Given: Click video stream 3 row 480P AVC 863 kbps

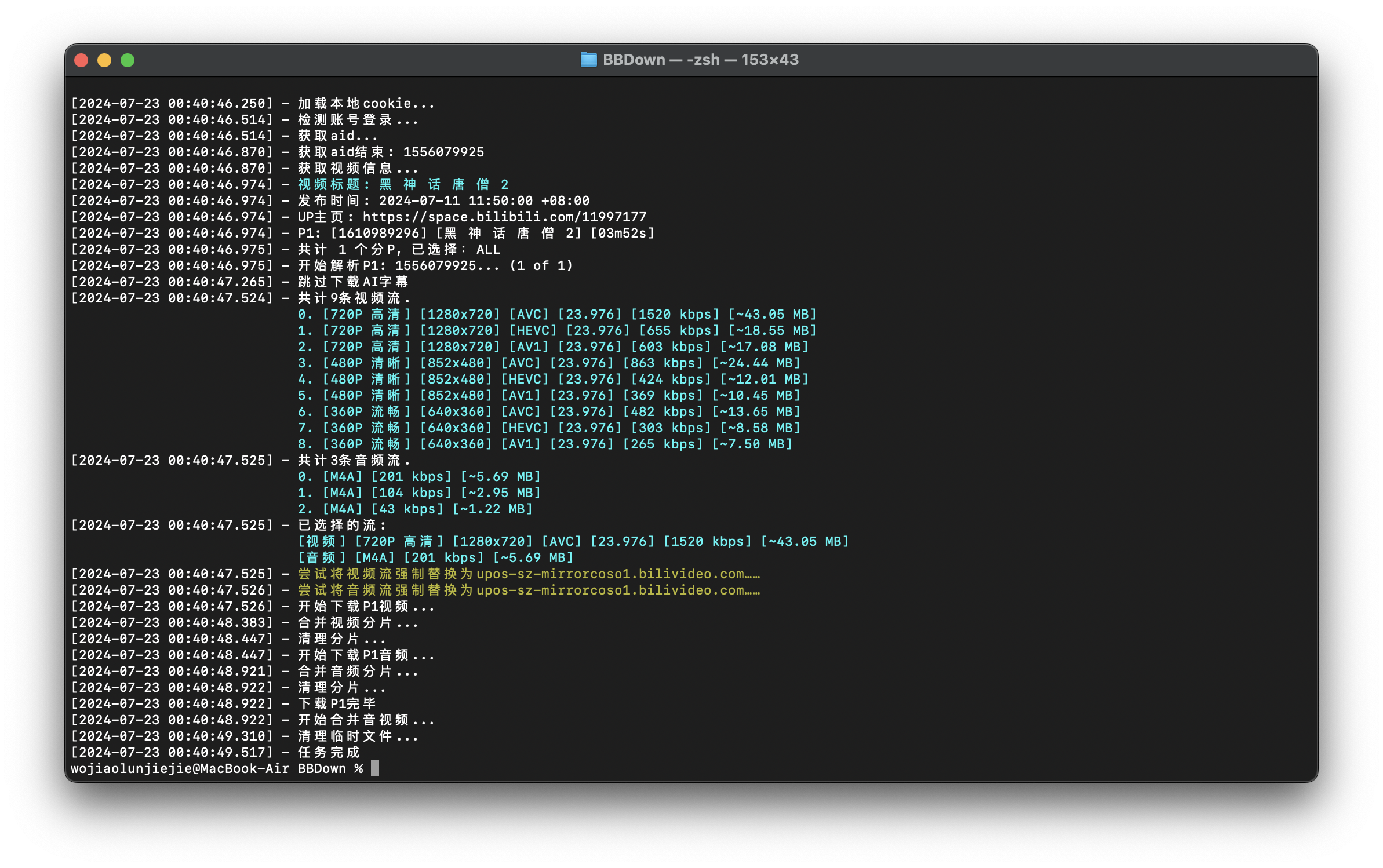Looking at the screenshot, I should pos(549,363).
